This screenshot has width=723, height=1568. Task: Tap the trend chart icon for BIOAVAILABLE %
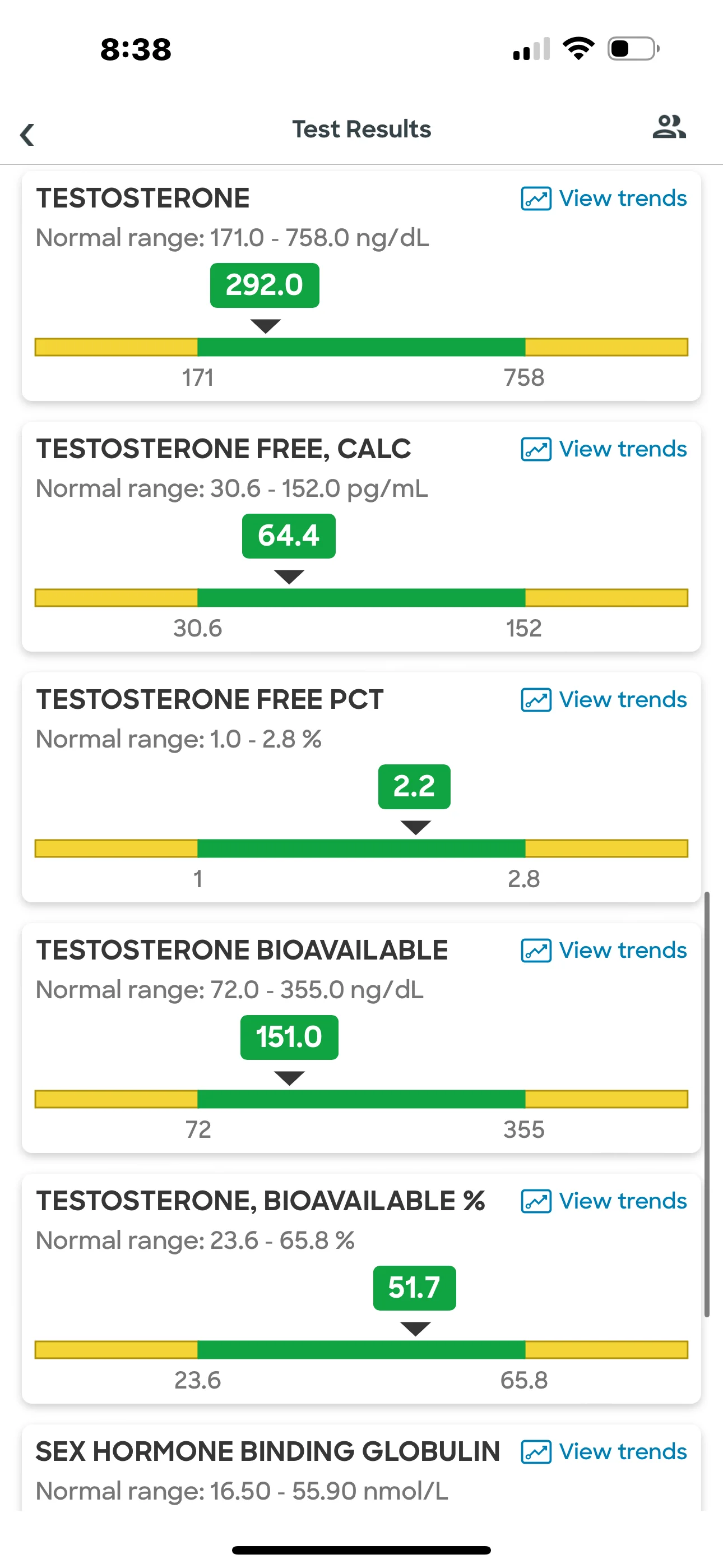pos(536,1202)
